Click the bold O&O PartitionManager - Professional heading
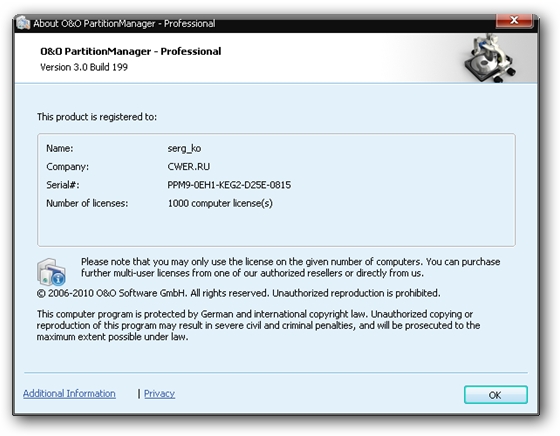This screenshot has height=436, width=560. (x=130, y=51)
